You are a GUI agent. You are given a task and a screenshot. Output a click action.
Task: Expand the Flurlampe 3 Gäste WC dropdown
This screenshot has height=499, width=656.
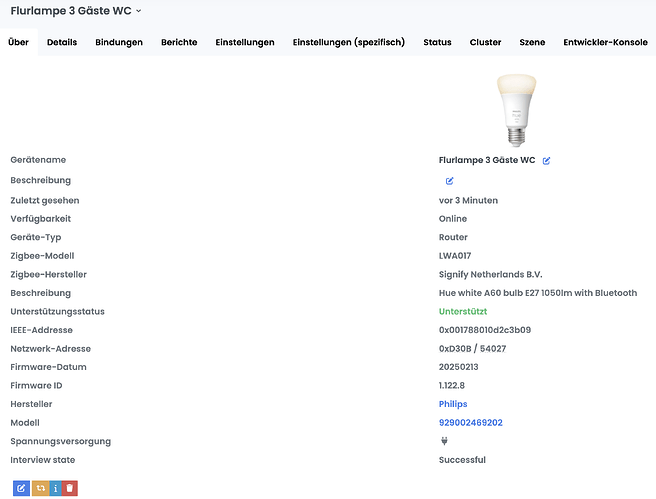point(139,11)
